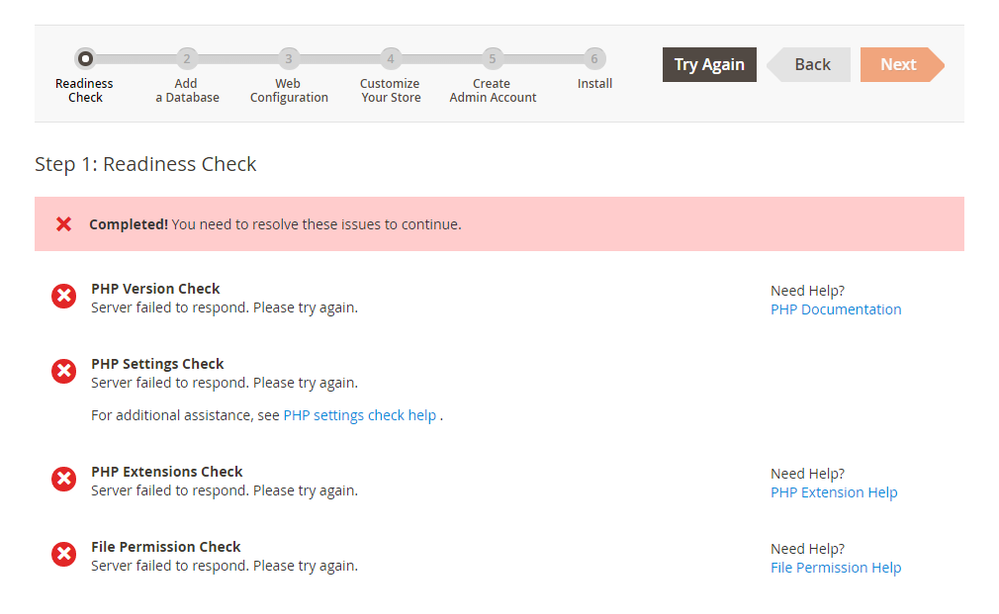Viewport: 999px width, 614px height.
Task: Jump to step 4 Customize Your Store
Action: point(390,59)
